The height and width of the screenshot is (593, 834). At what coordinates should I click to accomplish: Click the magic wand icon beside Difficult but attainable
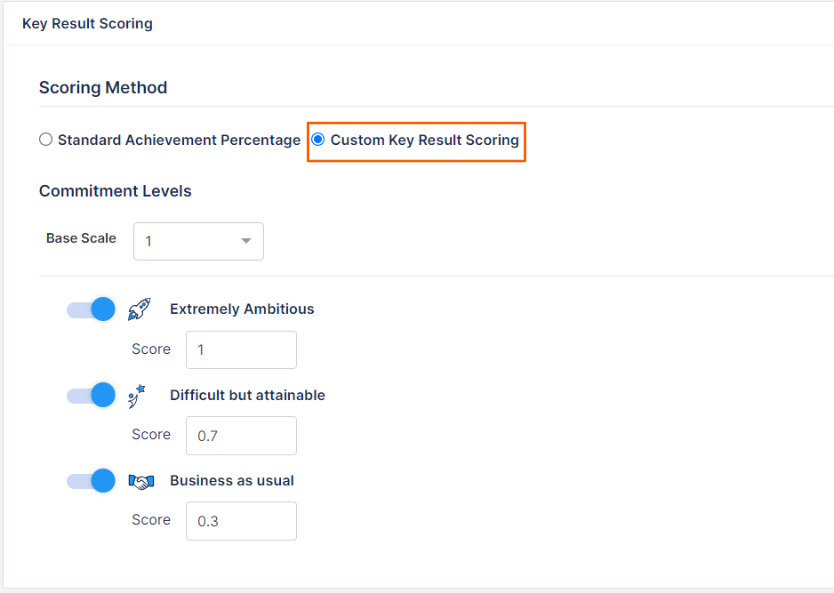136,395
